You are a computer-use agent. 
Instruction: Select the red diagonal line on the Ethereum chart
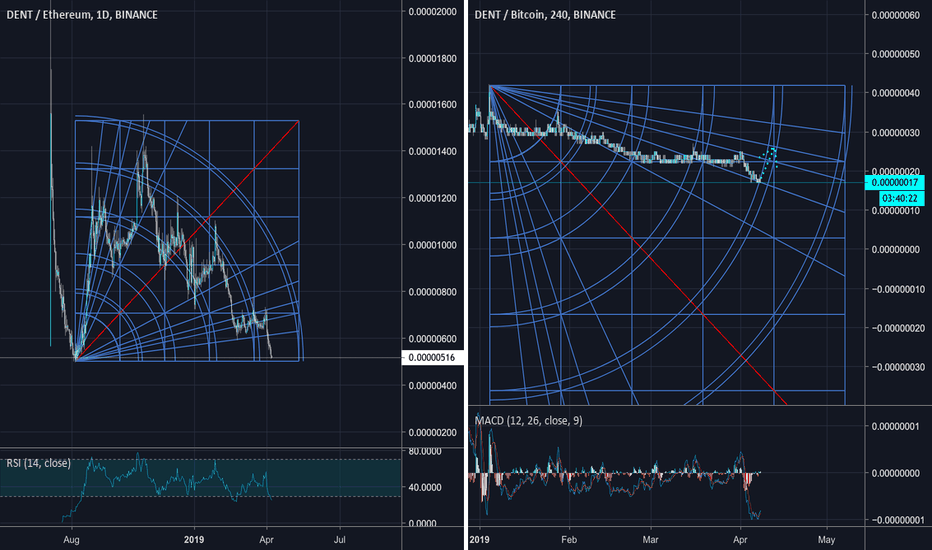tap(187, 241)
